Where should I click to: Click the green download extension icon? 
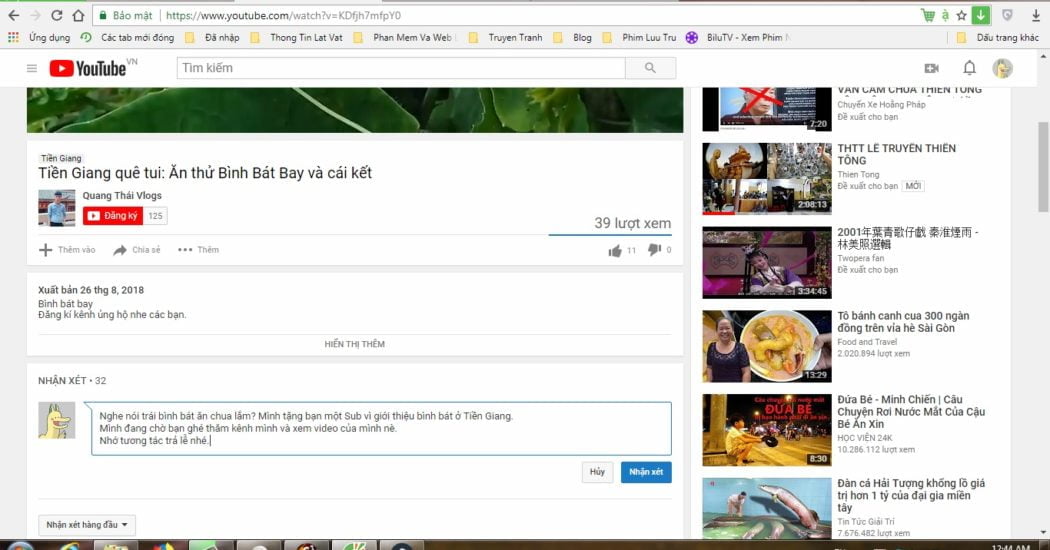[980, 15]
